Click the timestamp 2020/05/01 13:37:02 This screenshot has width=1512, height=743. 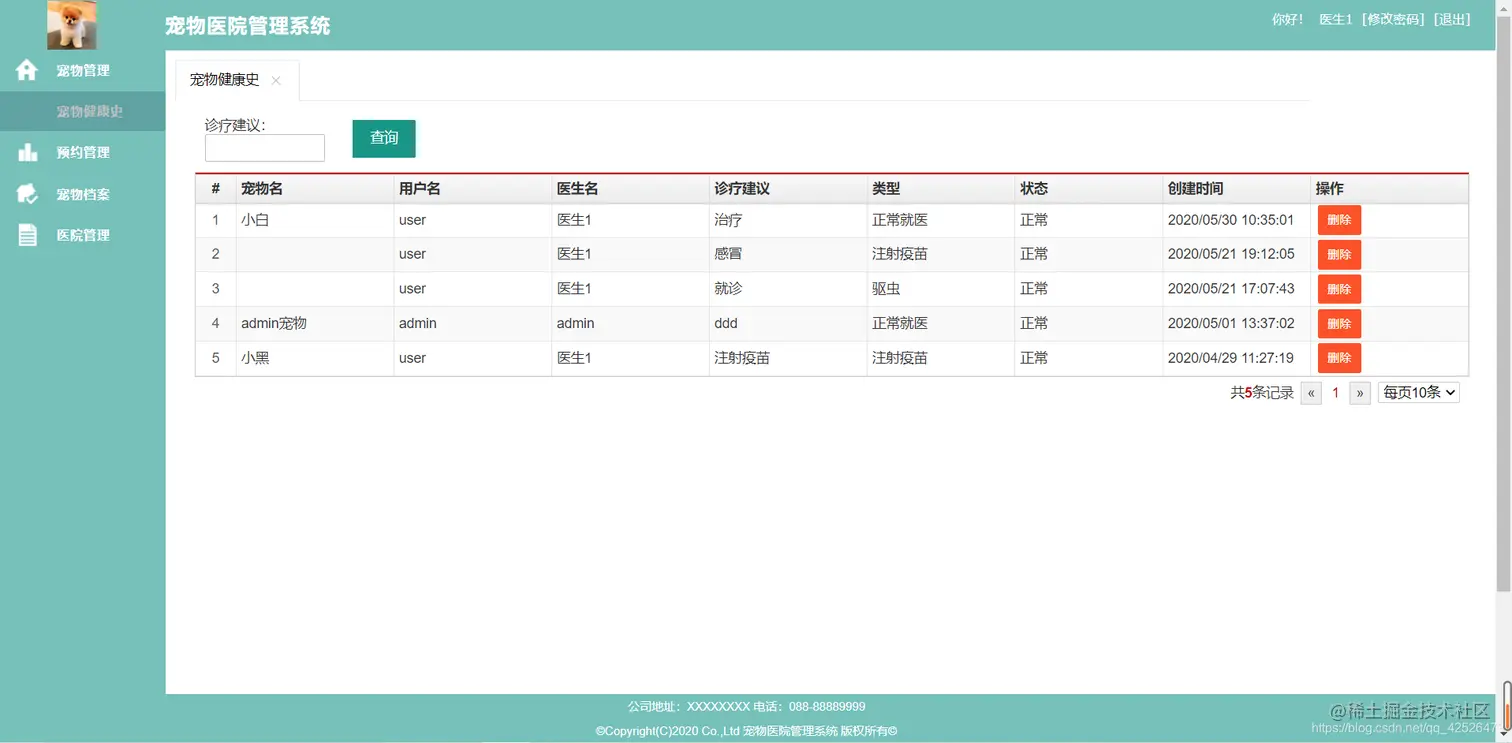[1231, 323]
